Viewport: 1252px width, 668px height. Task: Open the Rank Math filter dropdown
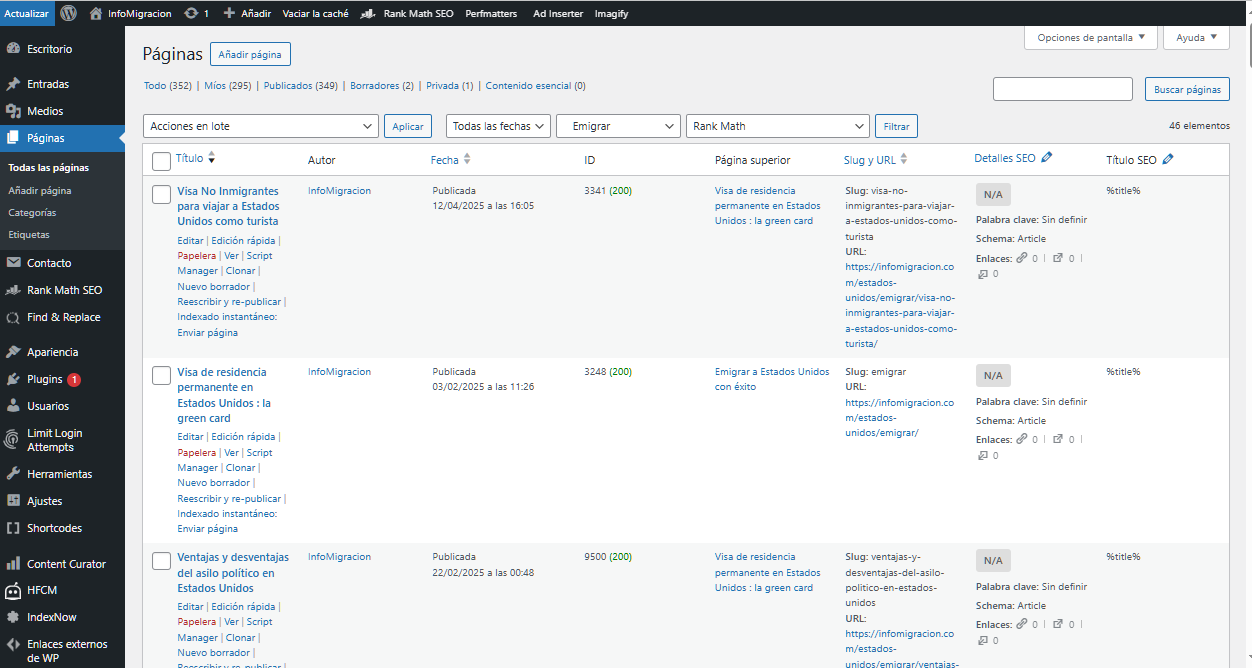tap(777, 126)
